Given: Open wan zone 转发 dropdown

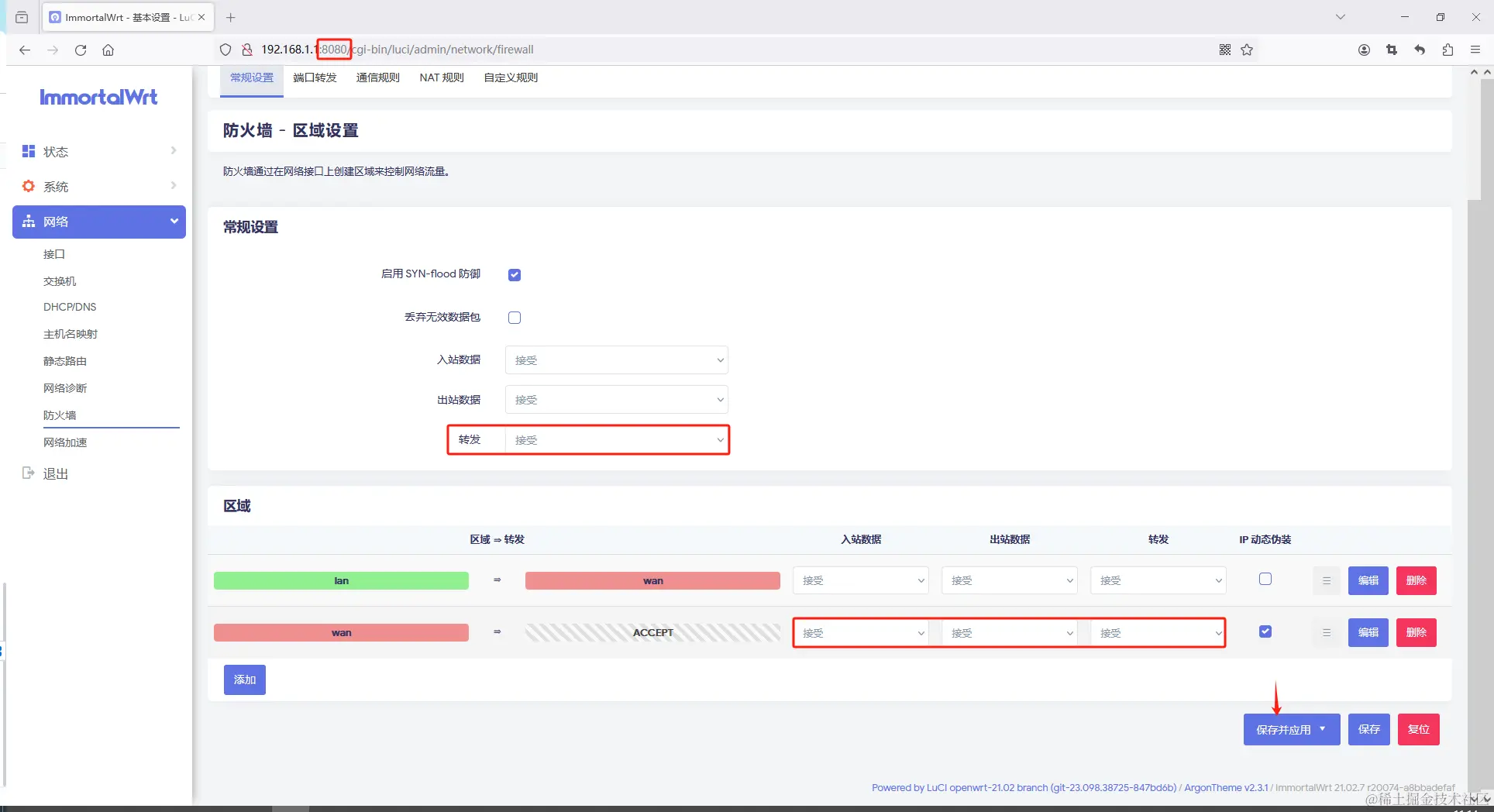Looking at the screenshot, I should 1158,633.
